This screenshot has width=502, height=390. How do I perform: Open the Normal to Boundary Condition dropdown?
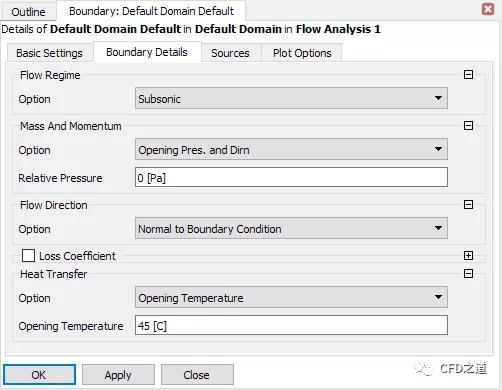point(291,228)
